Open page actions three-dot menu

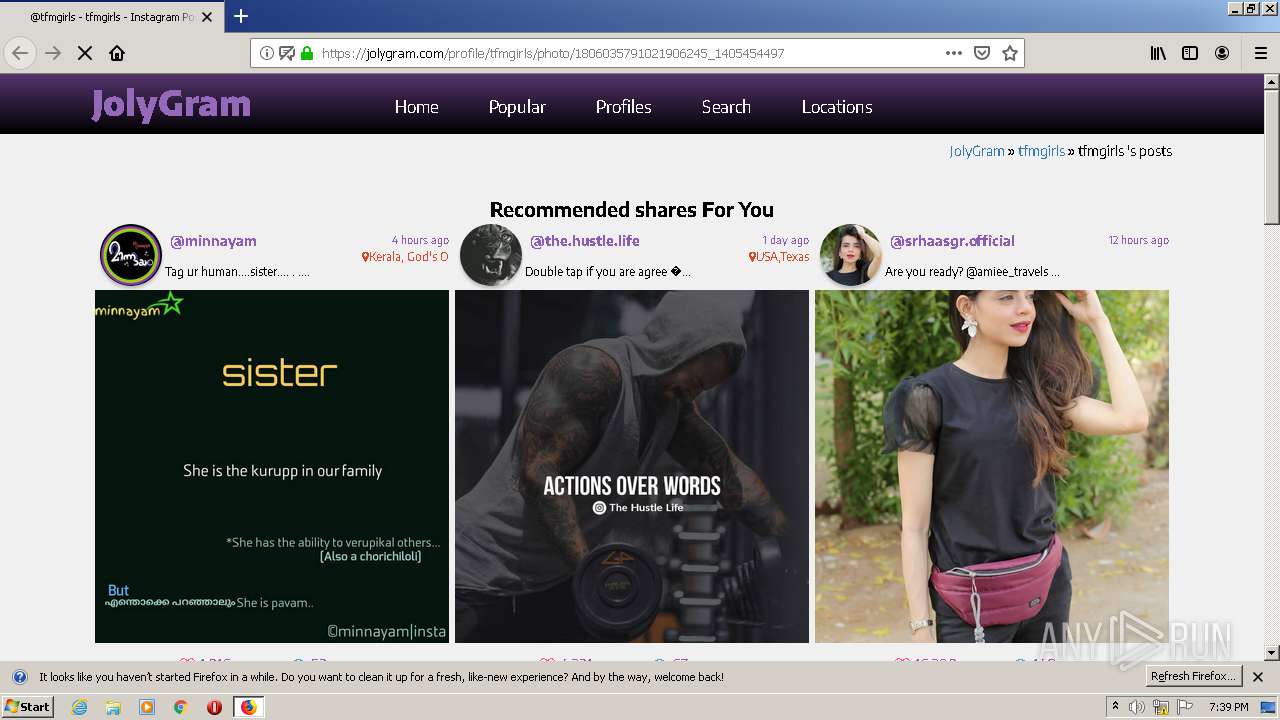pos(954,53)
